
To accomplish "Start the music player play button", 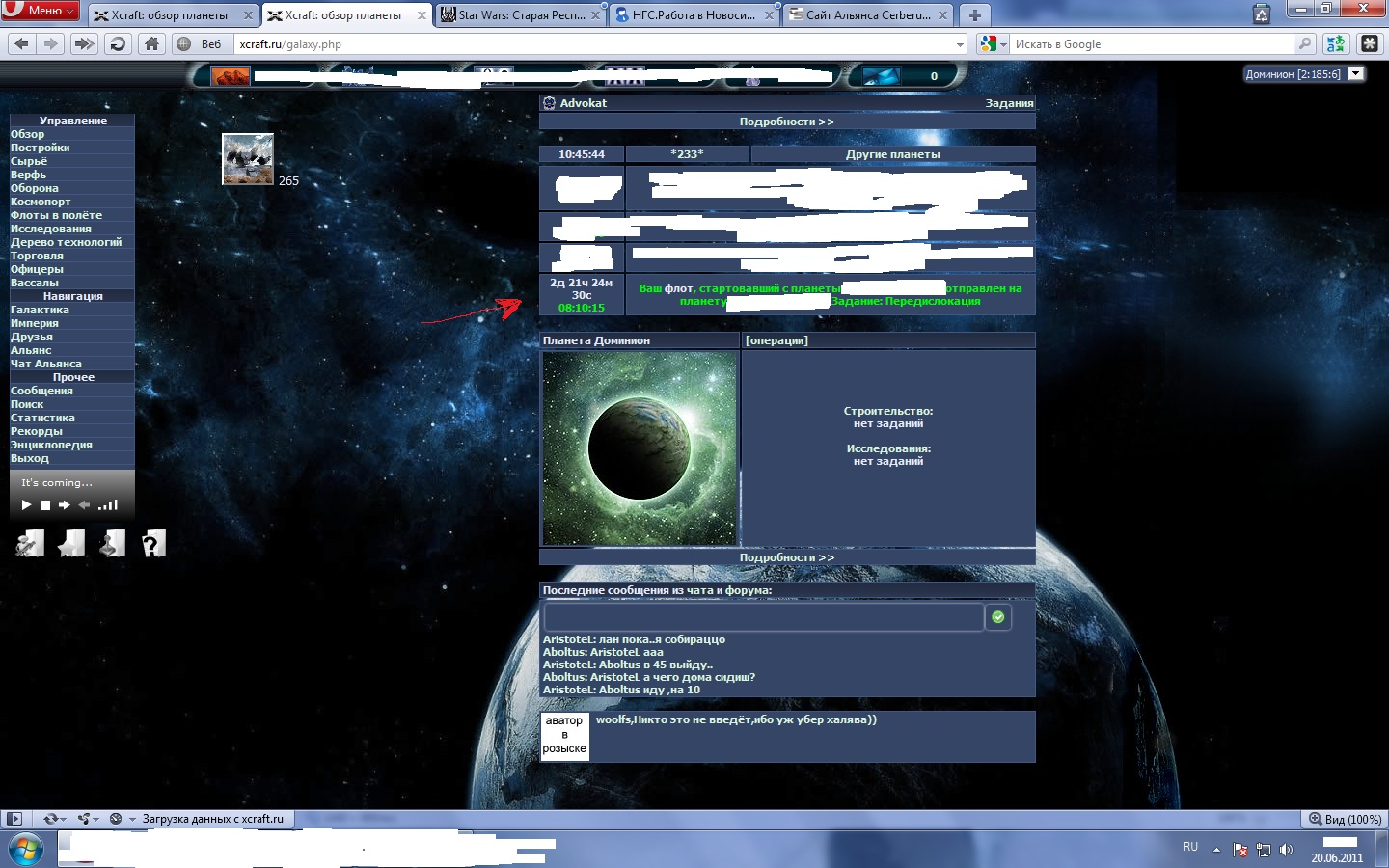I will click(x=26, y=505).
